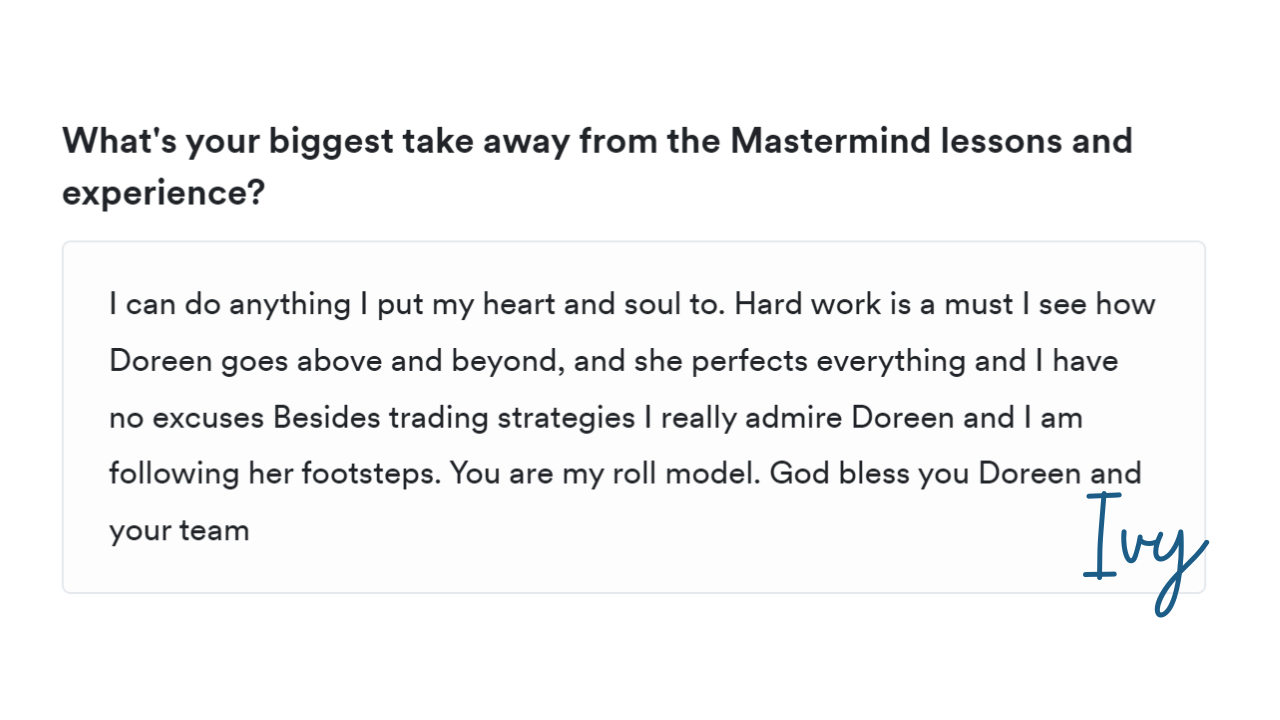The image size is (1280, 720).
Task: Click the word "experience?" in the heading
Action: pyautogui.click(x=163, y=192)
